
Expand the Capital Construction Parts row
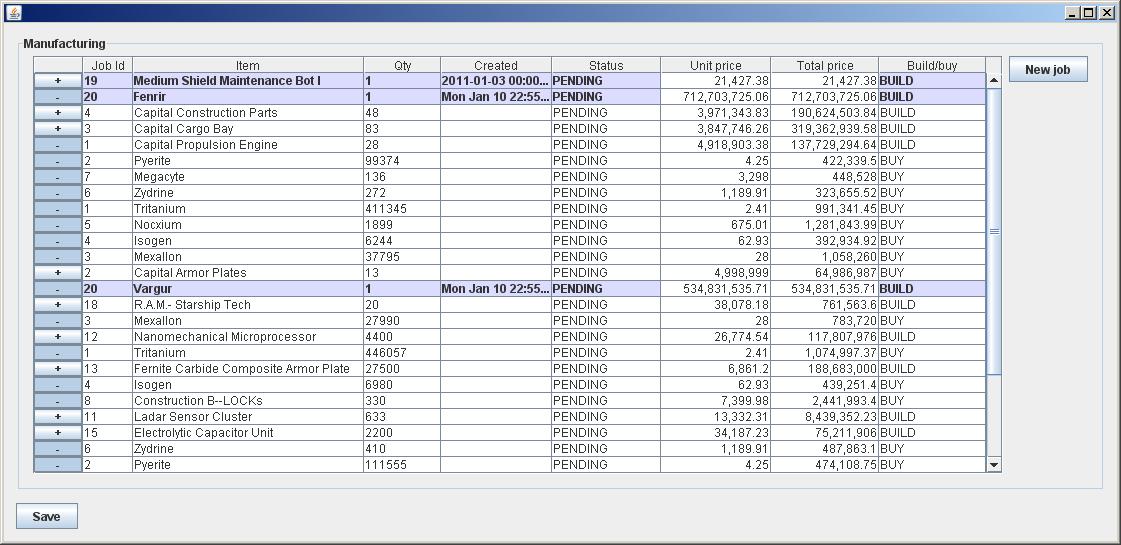(58, 113)
